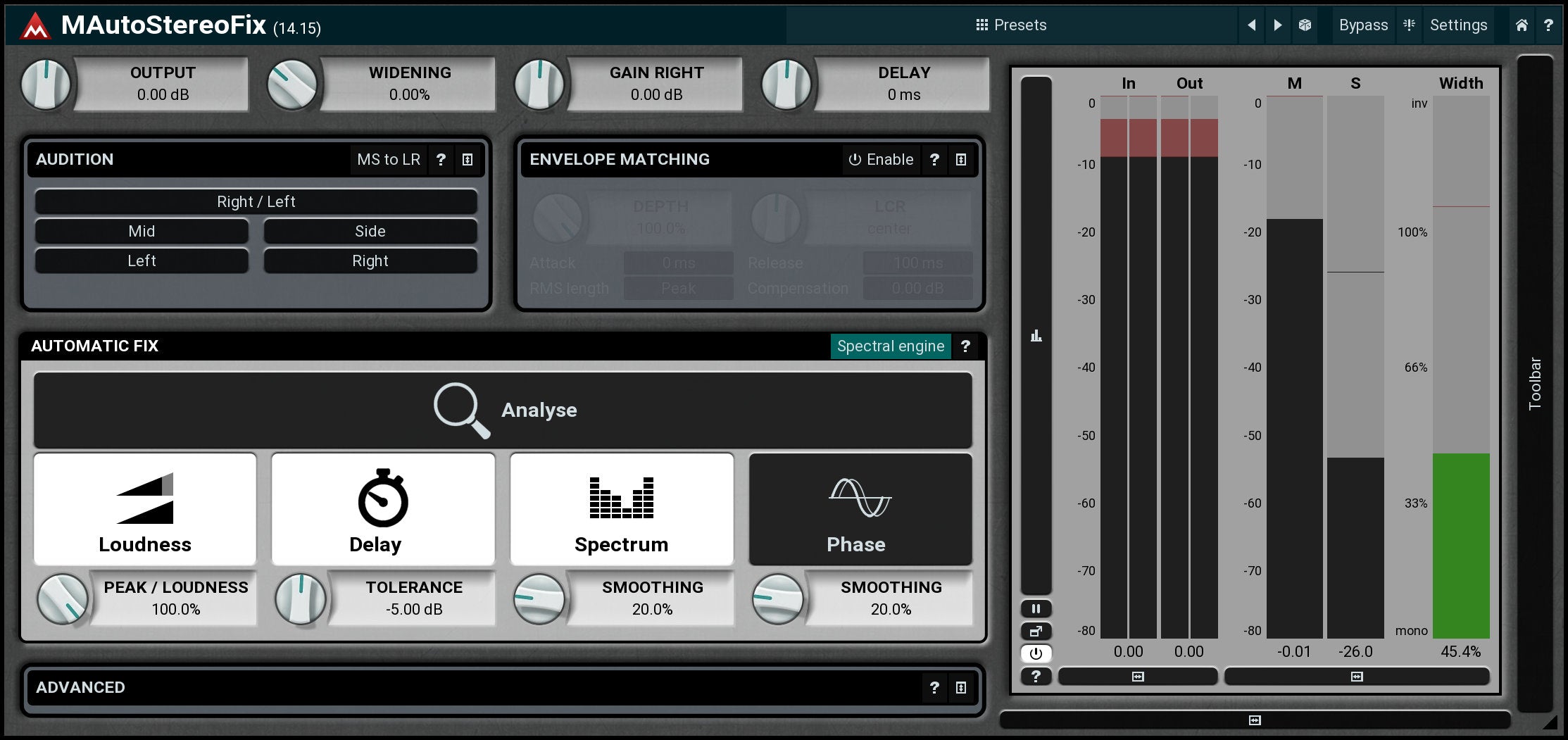Click the random preset dice icon
The width and height of the screenshot is (1568, 740).
pos(1305,25)
